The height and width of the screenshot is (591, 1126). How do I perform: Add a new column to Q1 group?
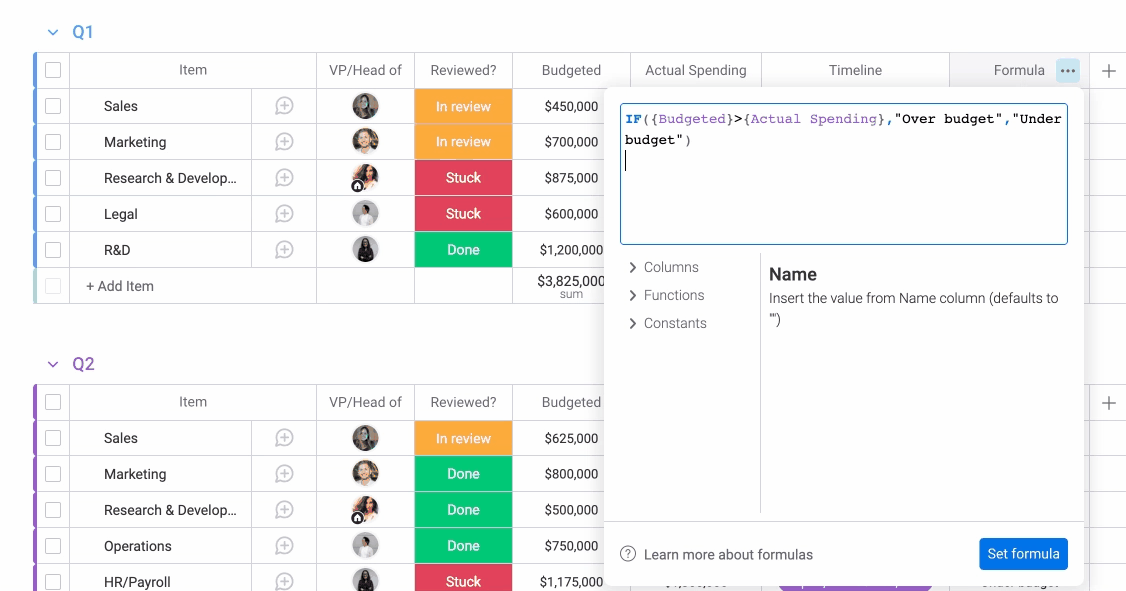click(x=1109, y=70)
